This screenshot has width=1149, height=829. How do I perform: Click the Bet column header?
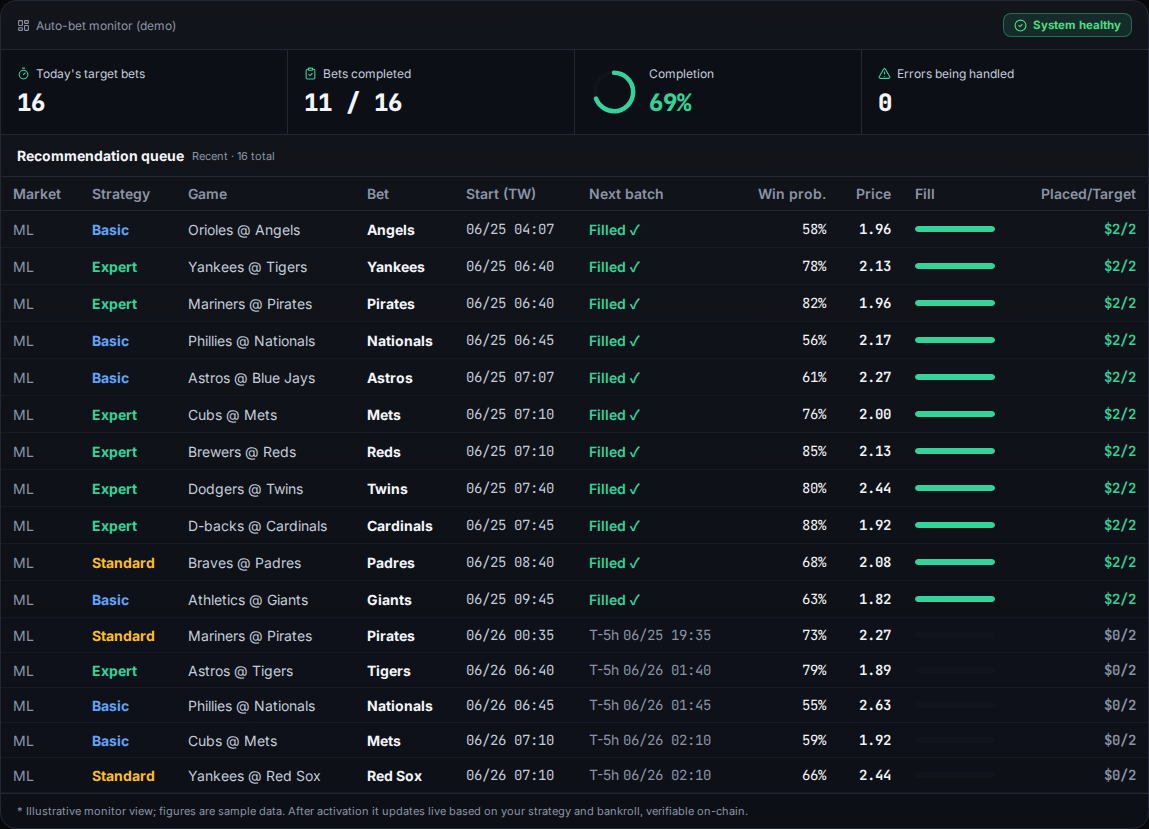point(378,194)
